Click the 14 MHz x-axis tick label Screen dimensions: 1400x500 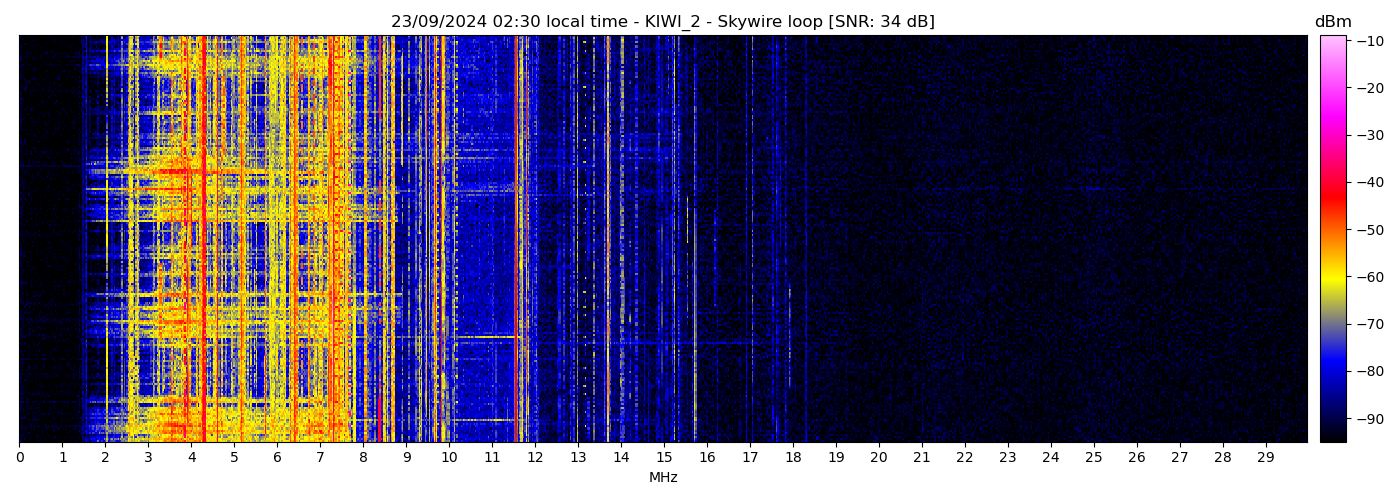coord(621,458)
